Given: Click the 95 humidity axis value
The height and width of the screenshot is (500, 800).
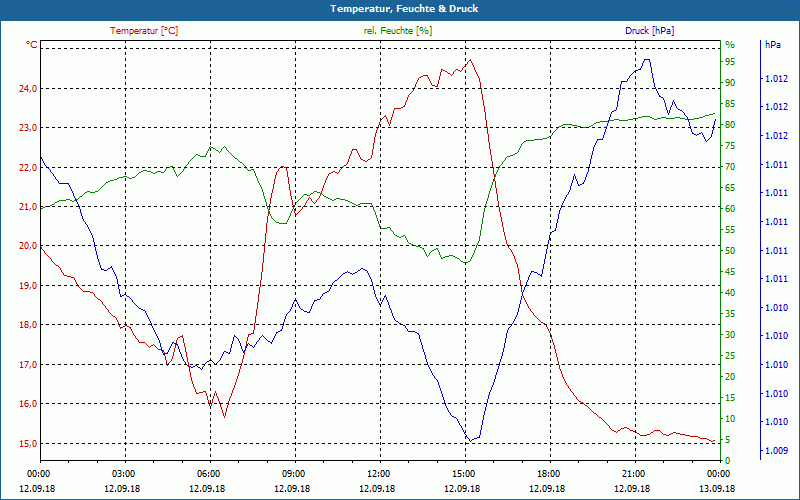Looking at the screenshot, I should pyautogui.click(x=730, y=62).
